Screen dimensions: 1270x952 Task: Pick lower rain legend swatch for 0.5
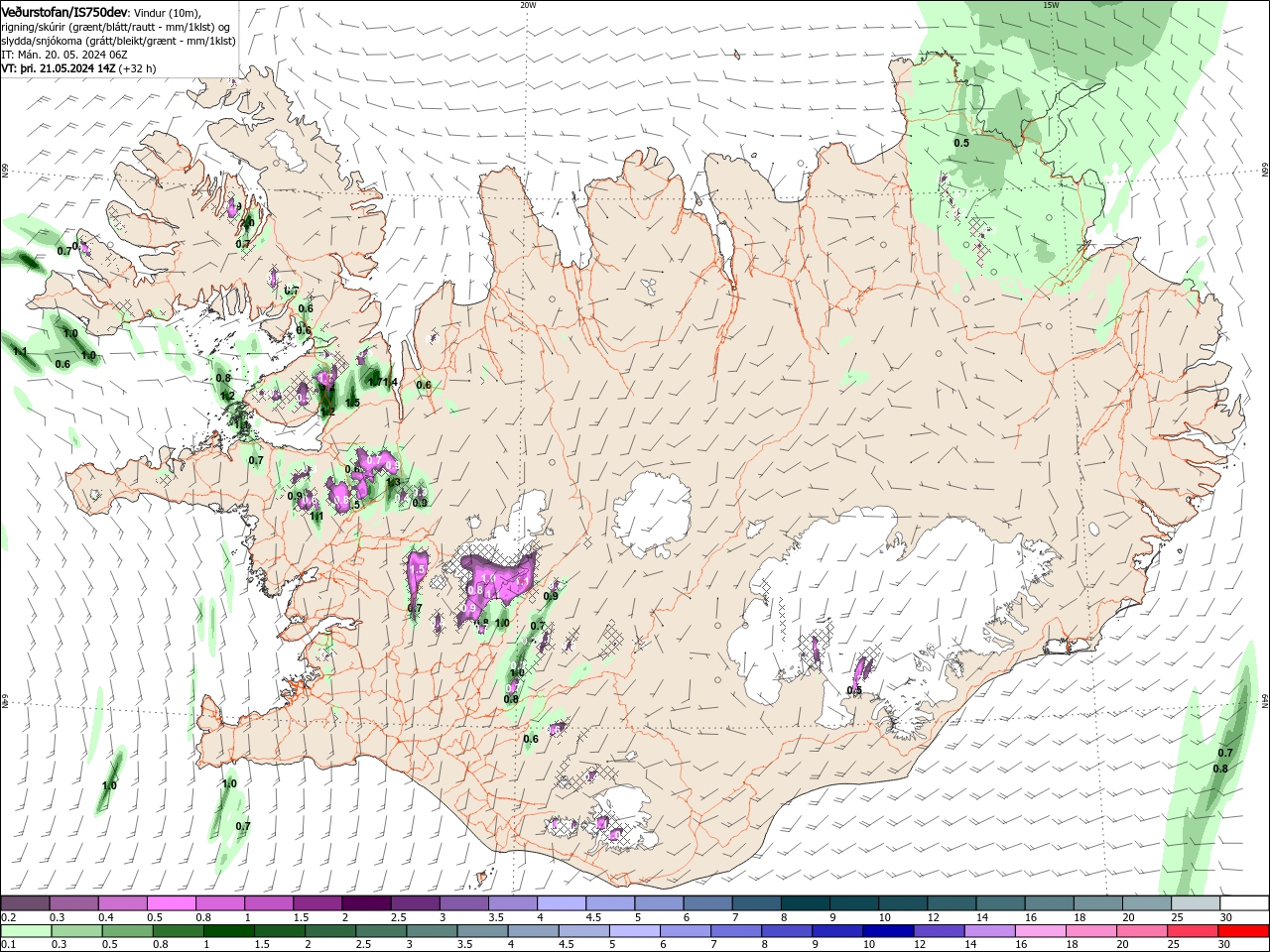127,931
